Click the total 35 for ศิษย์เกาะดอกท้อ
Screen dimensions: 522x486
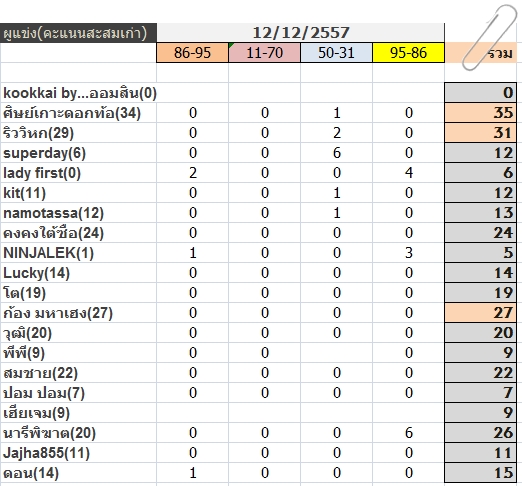481,113
